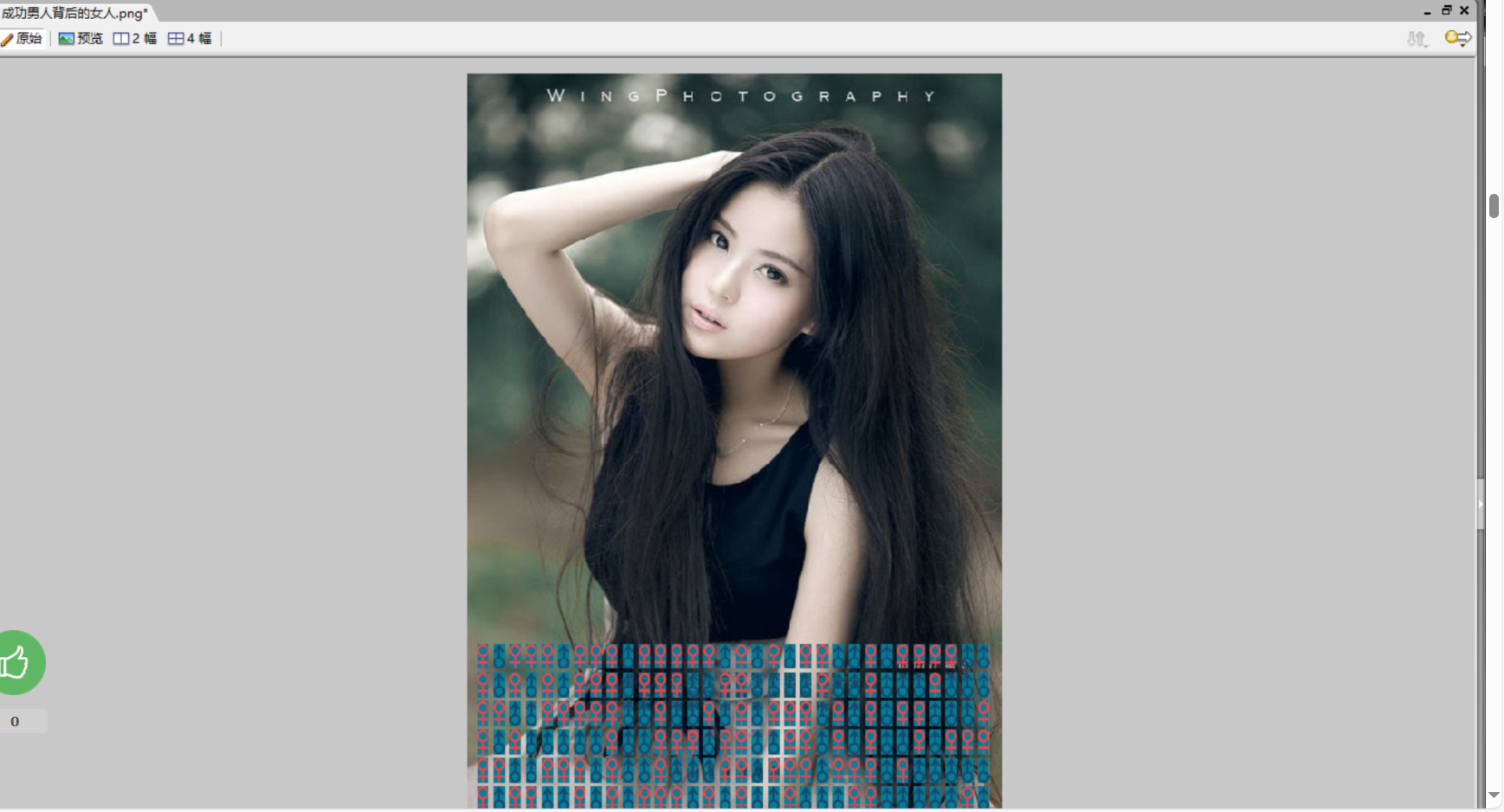The height and width of the screenshot is (812, 1504).
Task: Click the scroll down arrow at bottom right
Action: (1494, 794)
